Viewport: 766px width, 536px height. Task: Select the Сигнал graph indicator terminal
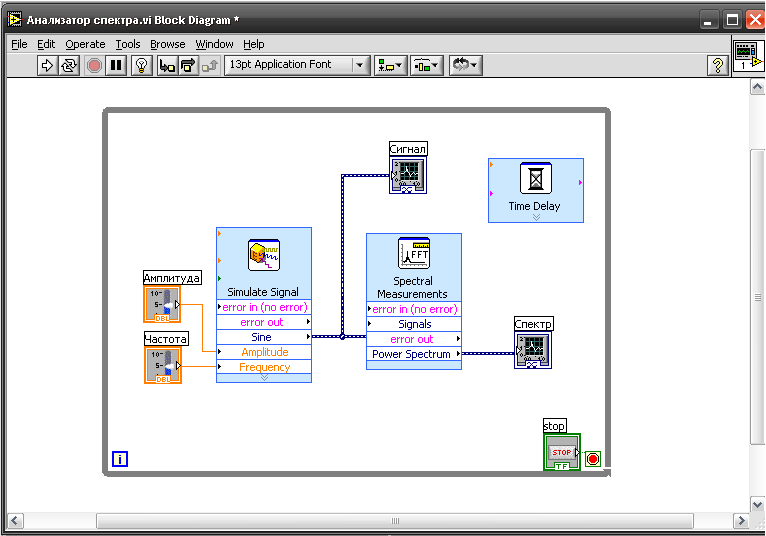click(408, 175)
